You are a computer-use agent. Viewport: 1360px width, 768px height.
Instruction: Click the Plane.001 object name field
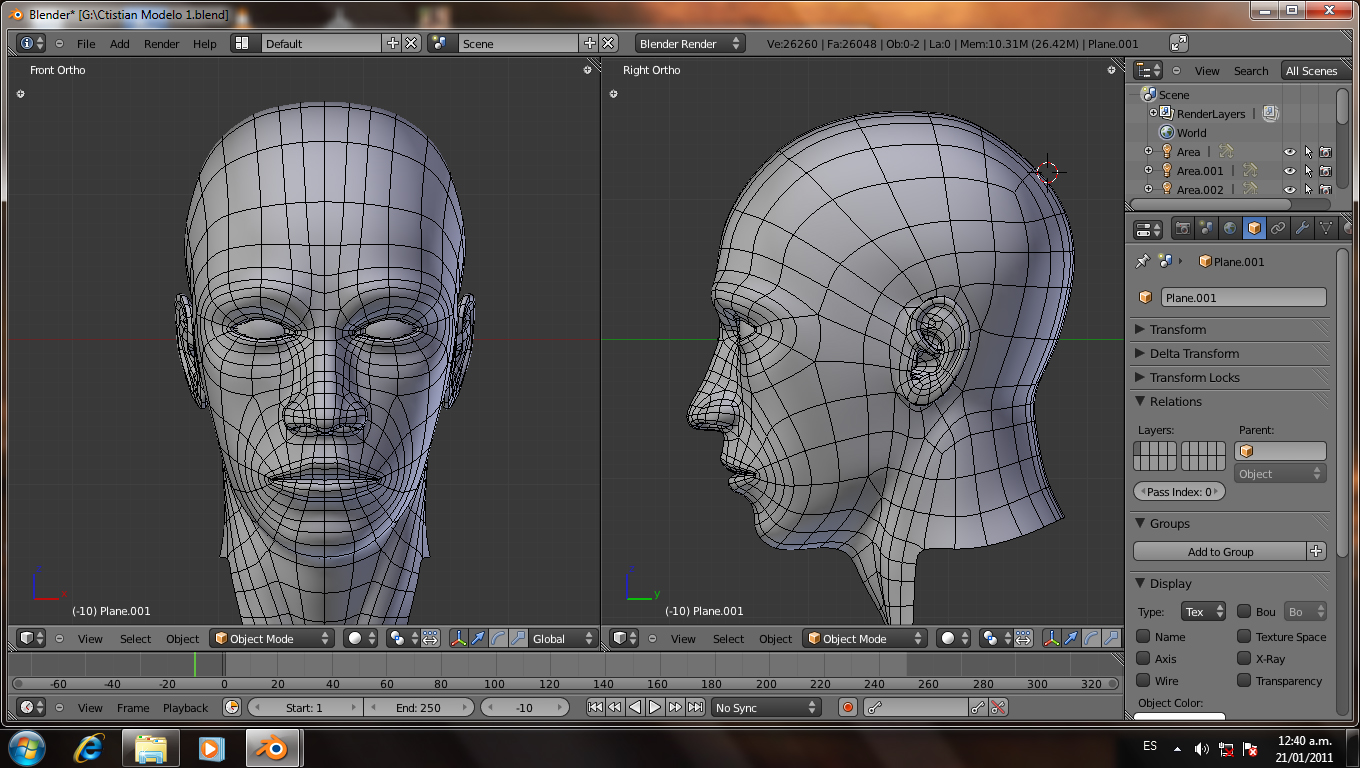pos(1243,298)
